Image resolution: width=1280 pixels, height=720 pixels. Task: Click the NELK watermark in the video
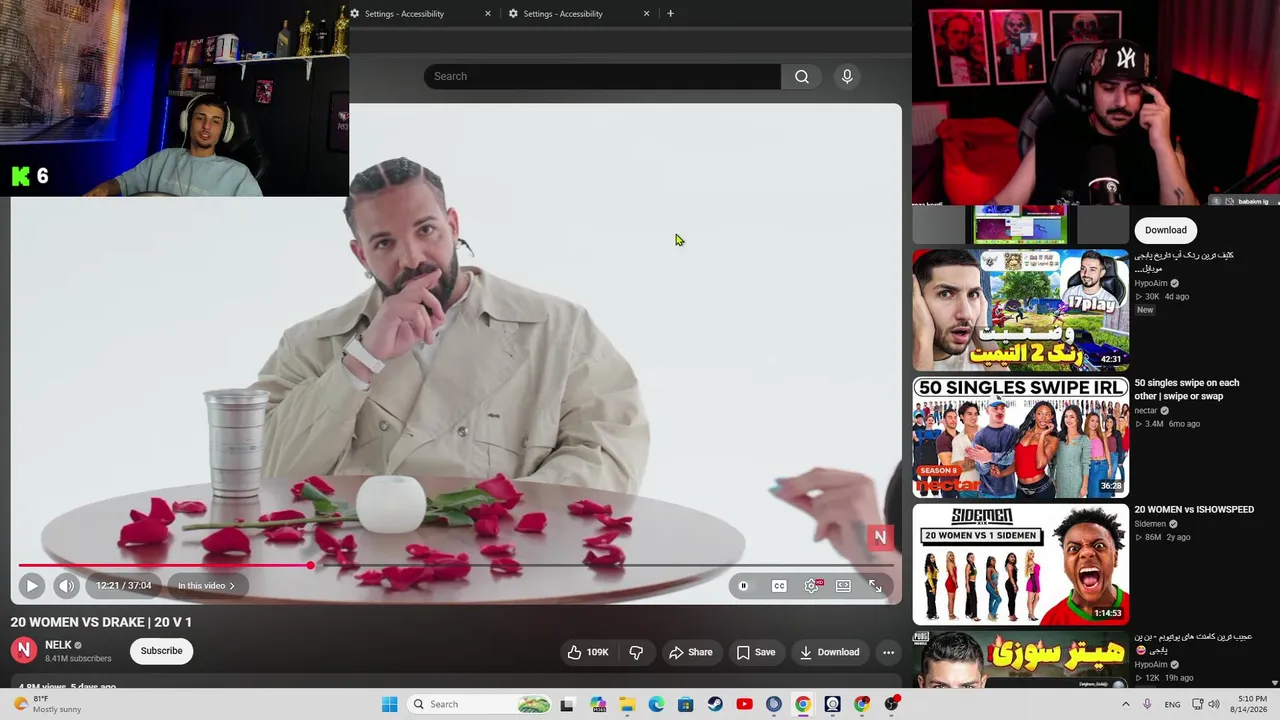point(880,538)
